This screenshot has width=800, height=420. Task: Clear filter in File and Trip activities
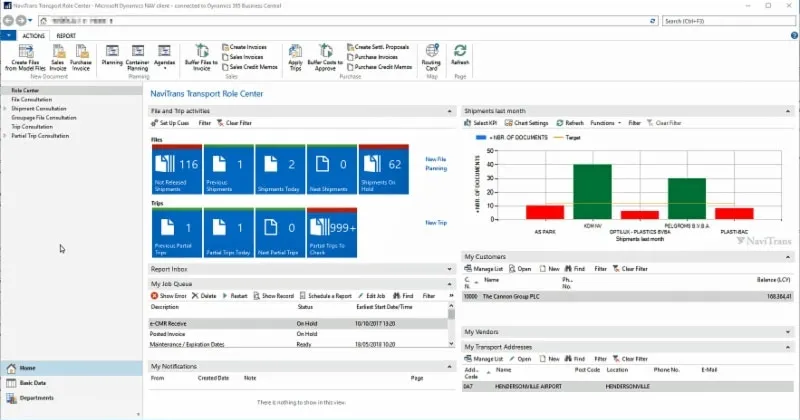tap(234, 123)
